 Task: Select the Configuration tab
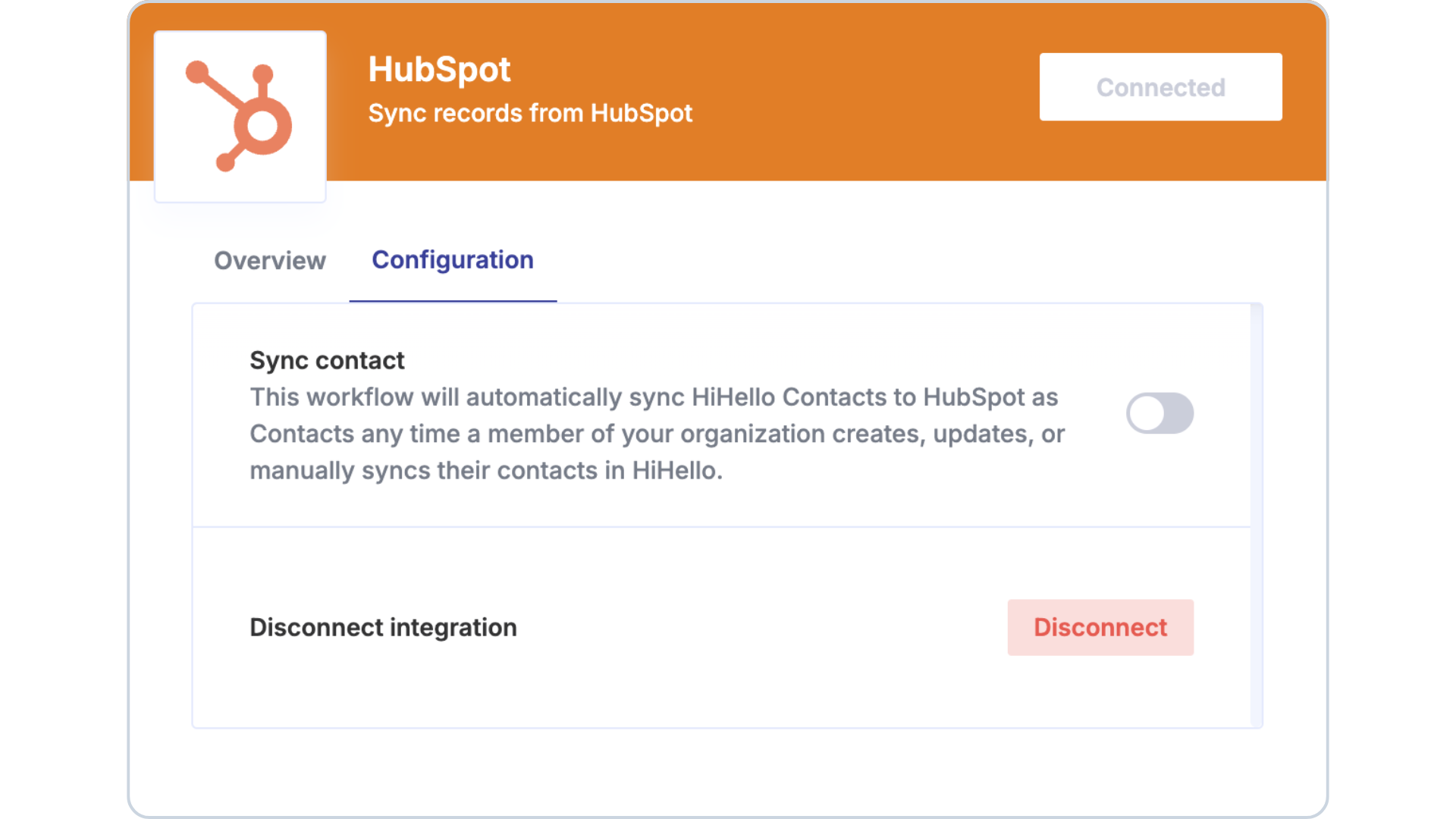[x=453, y=260]
